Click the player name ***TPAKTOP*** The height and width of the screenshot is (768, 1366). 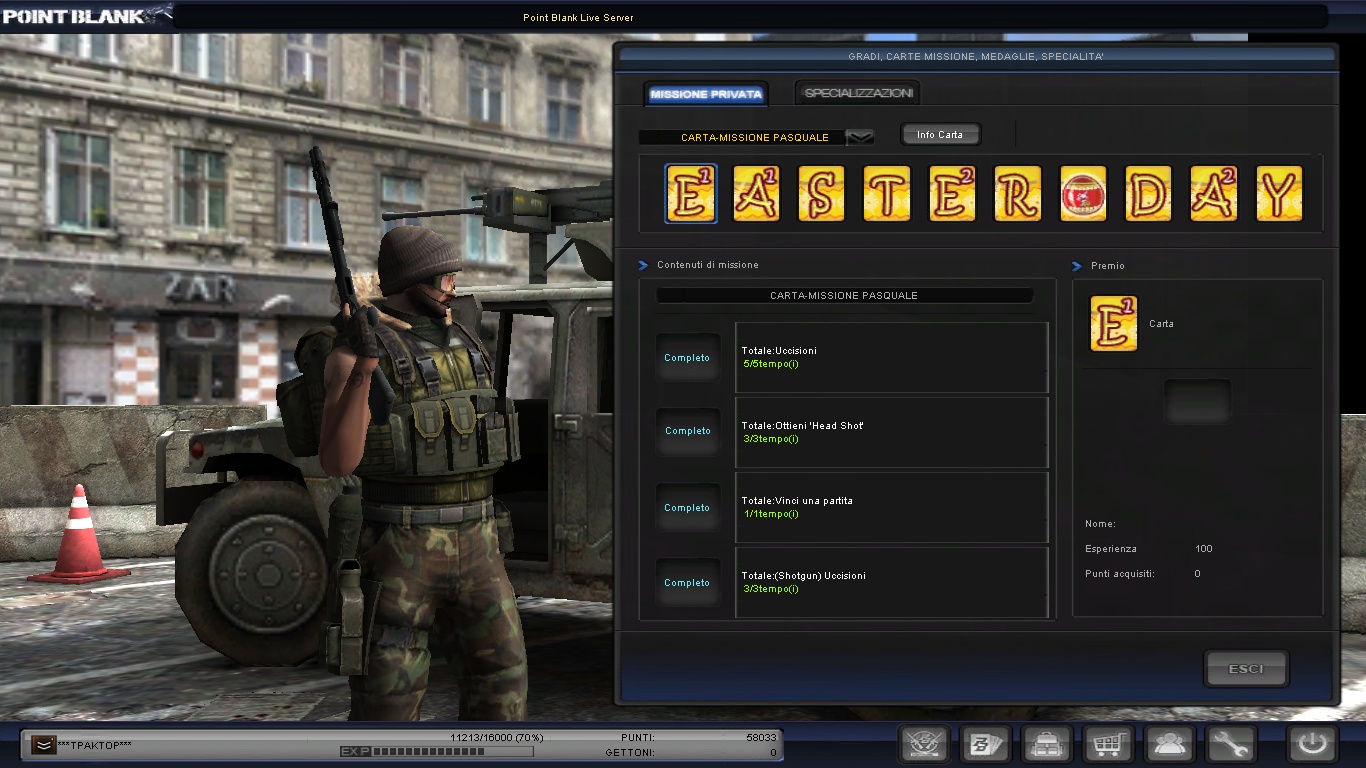pyautogui.click(x=95, y=746)
